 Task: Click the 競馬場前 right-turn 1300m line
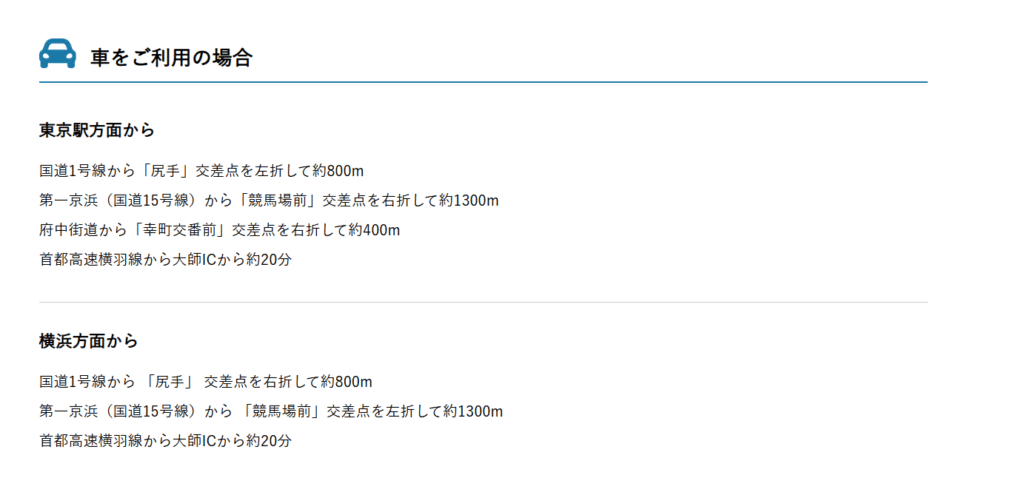pos(269,200)
